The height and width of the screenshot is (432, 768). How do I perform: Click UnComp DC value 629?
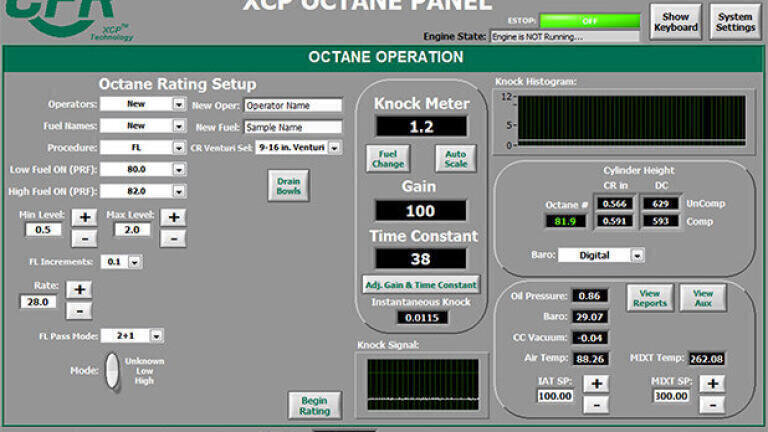[x=660, y=204]
